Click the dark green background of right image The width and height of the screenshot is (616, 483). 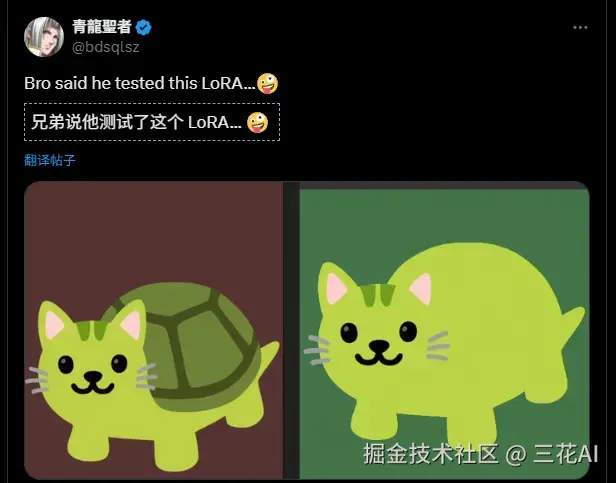tap(444, 220)
